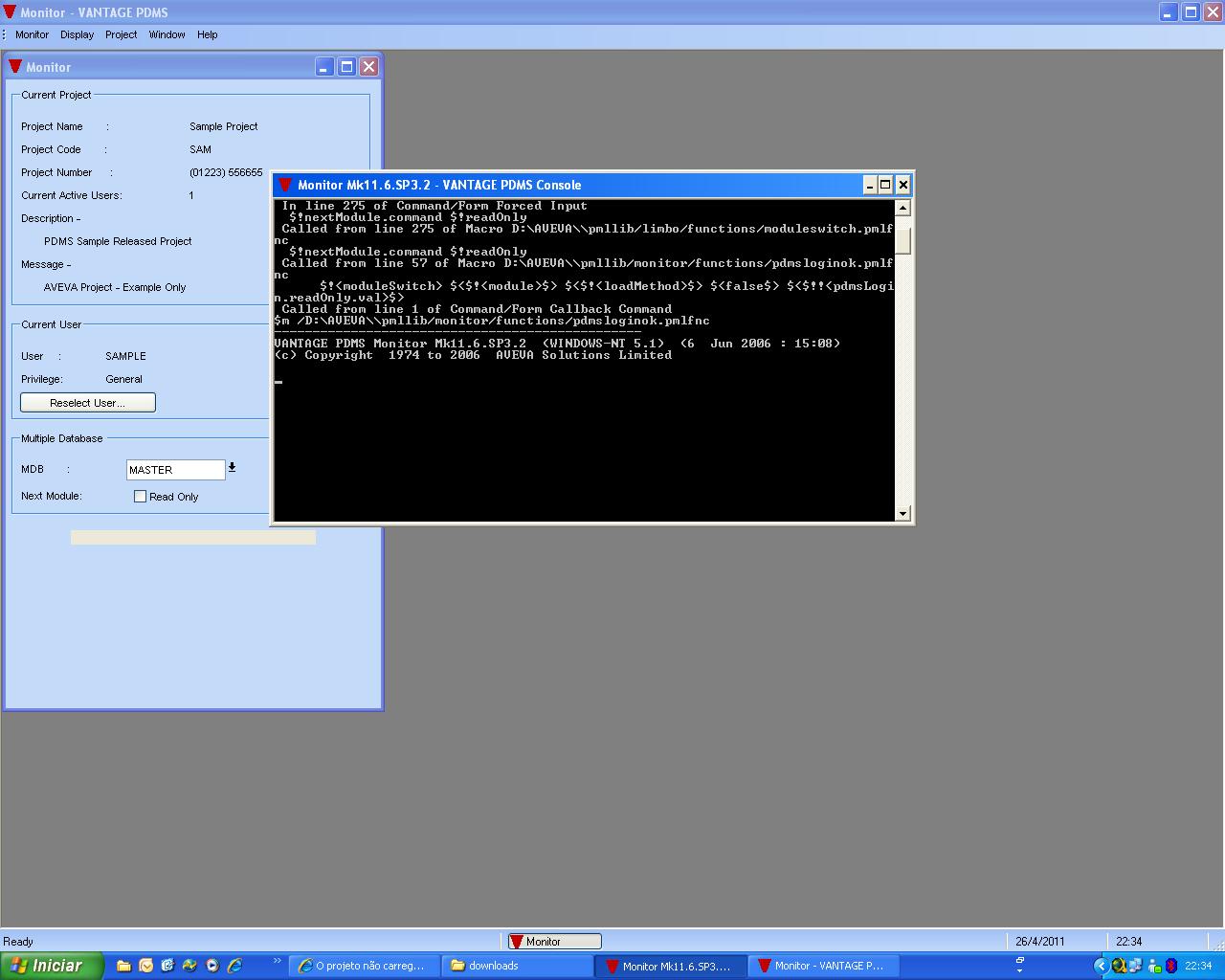
Task: Click the console scrollbar thumb
Action: pos(902,241)
